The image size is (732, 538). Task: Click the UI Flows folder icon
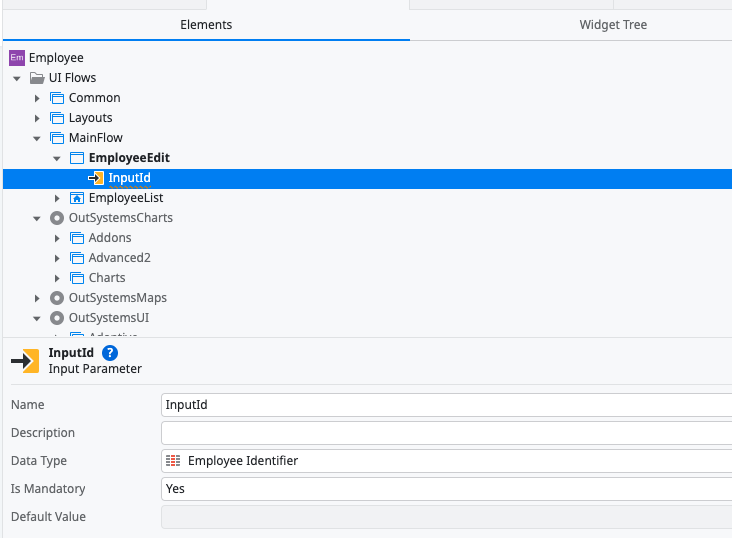(x=37, y=78)
